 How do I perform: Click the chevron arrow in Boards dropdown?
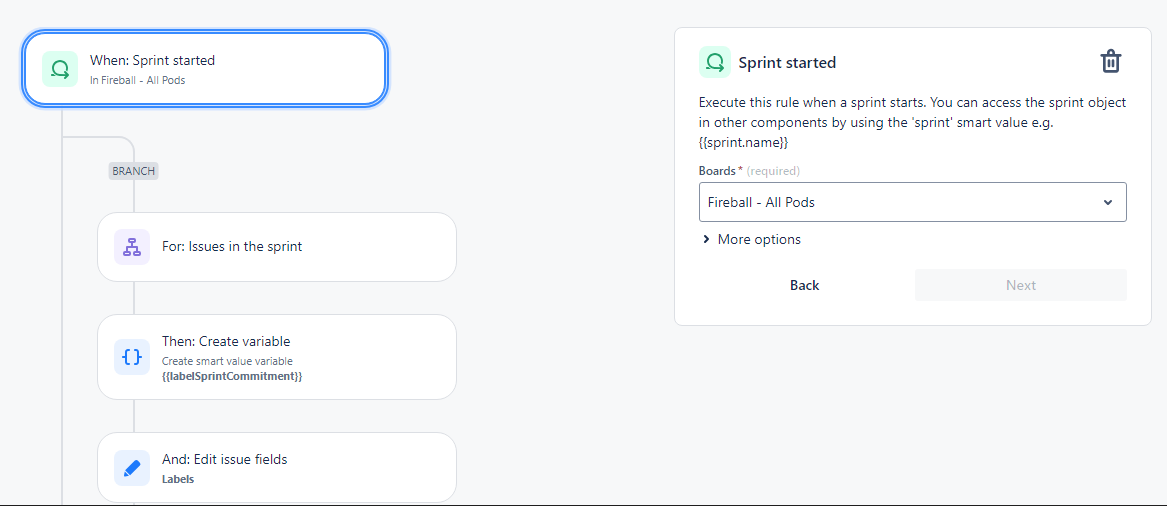point(1107,202)
